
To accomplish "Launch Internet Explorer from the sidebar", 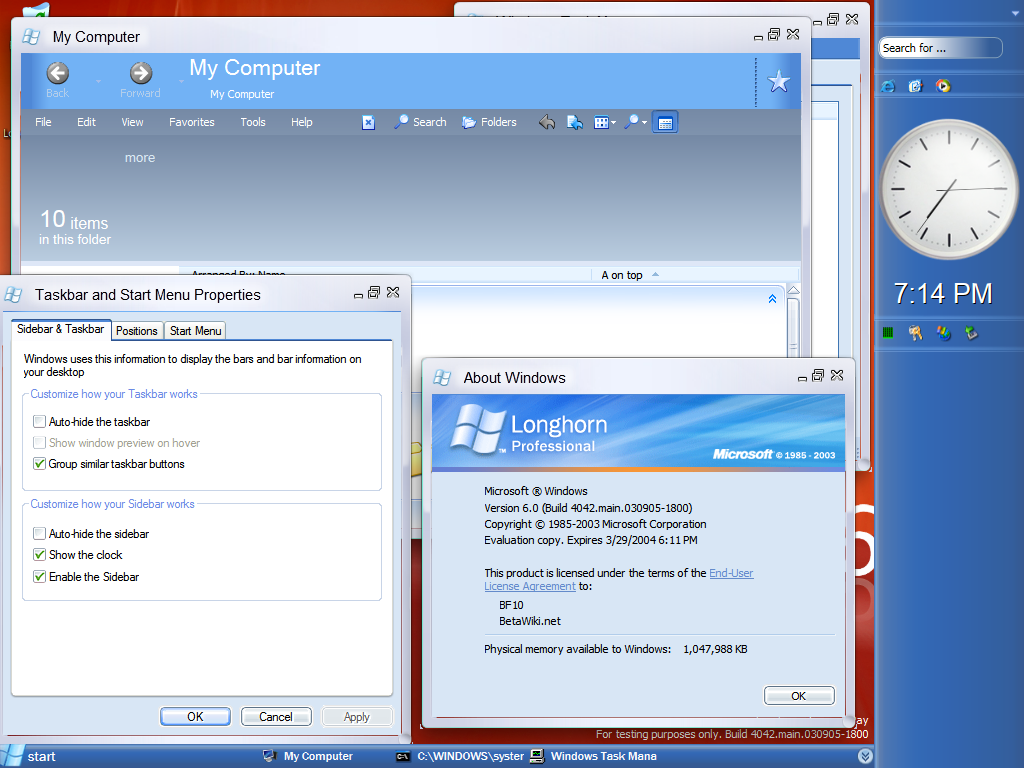I will (x=888, y=86).
